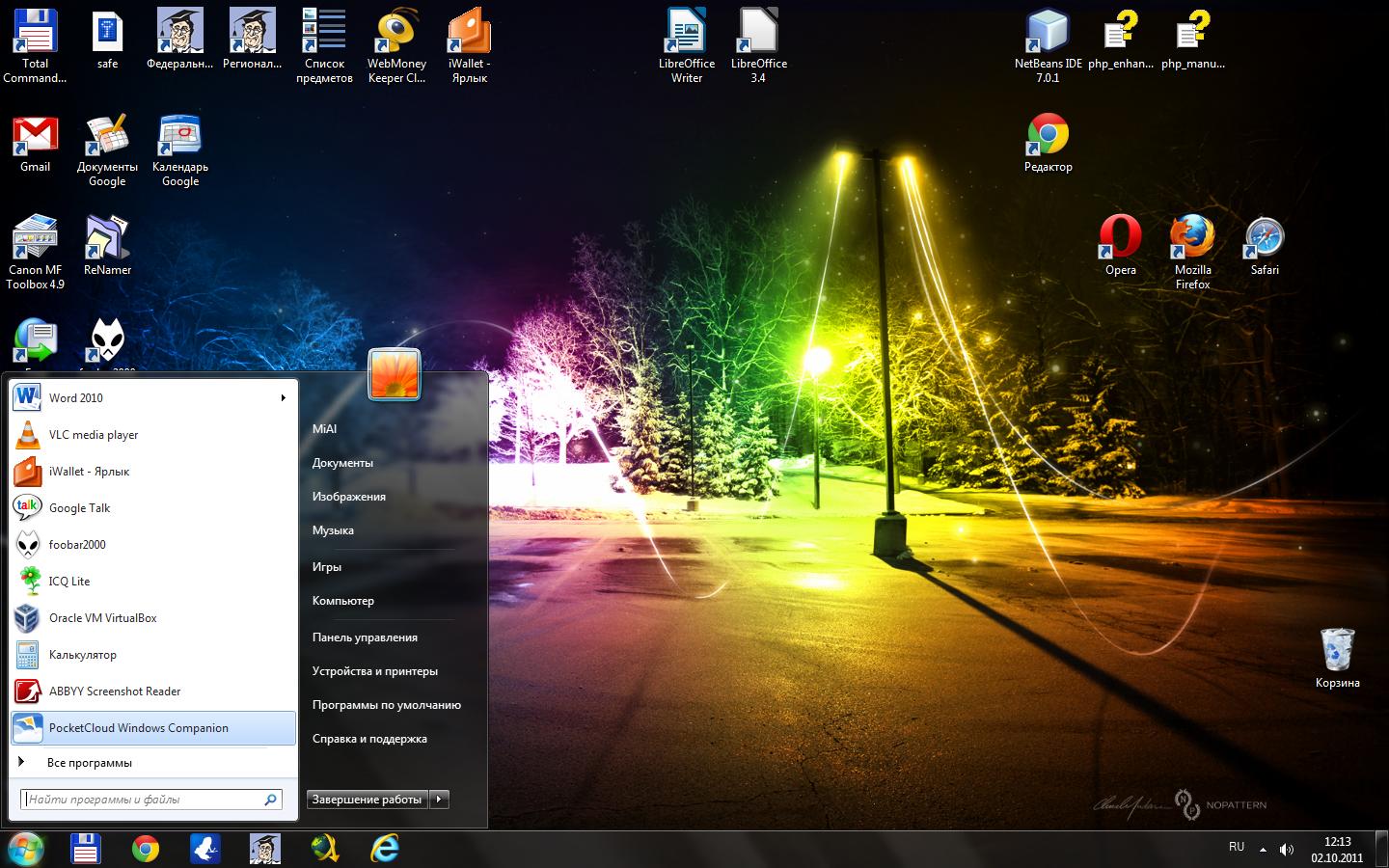Launch the WebMoney Keeper Classic shortcut
The width and height of the screenshot is (1389, 868).
point(396,31)
